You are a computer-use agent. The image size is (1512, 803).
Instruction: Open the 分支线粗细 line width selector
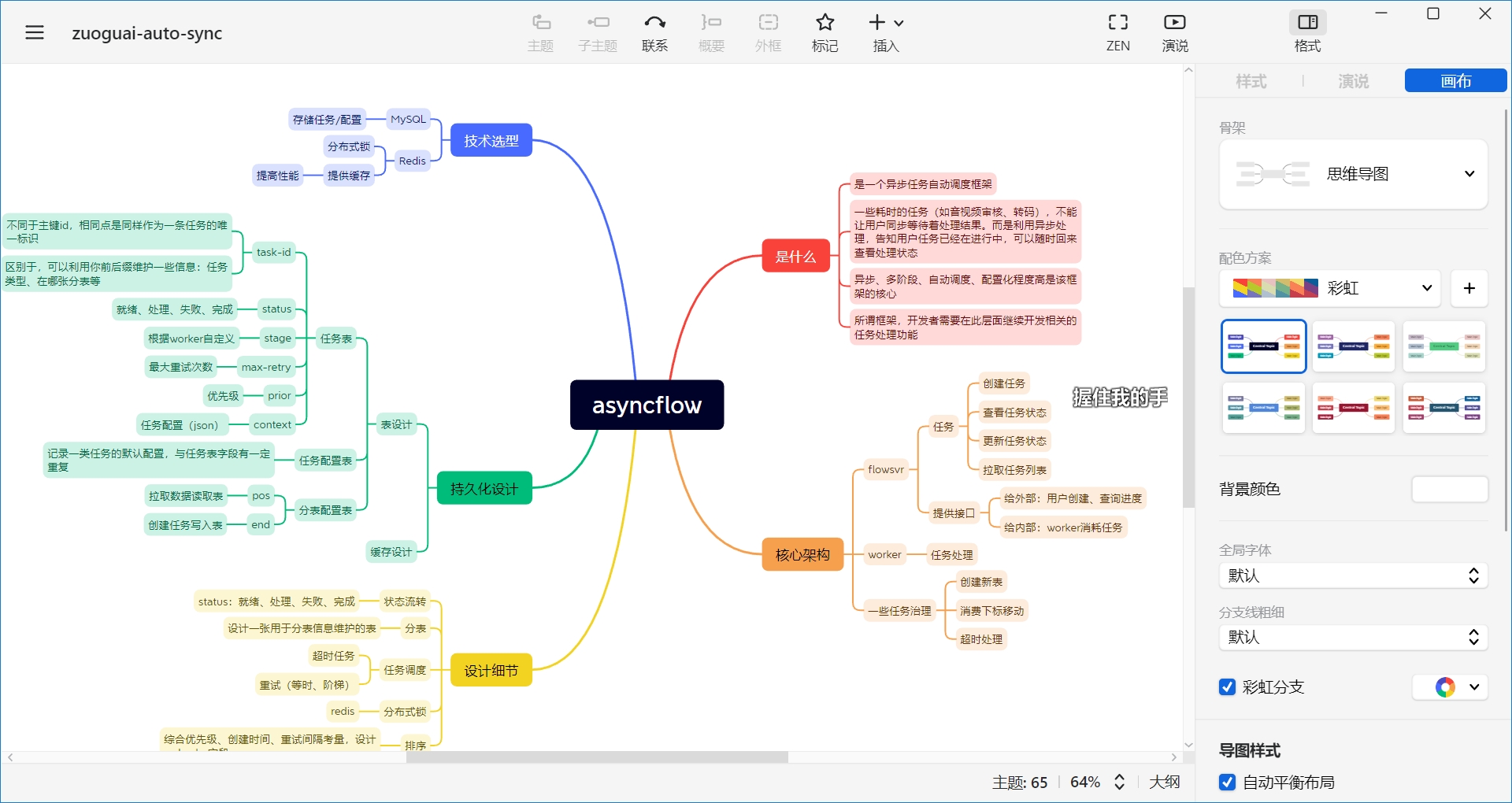pos(1353,637)
